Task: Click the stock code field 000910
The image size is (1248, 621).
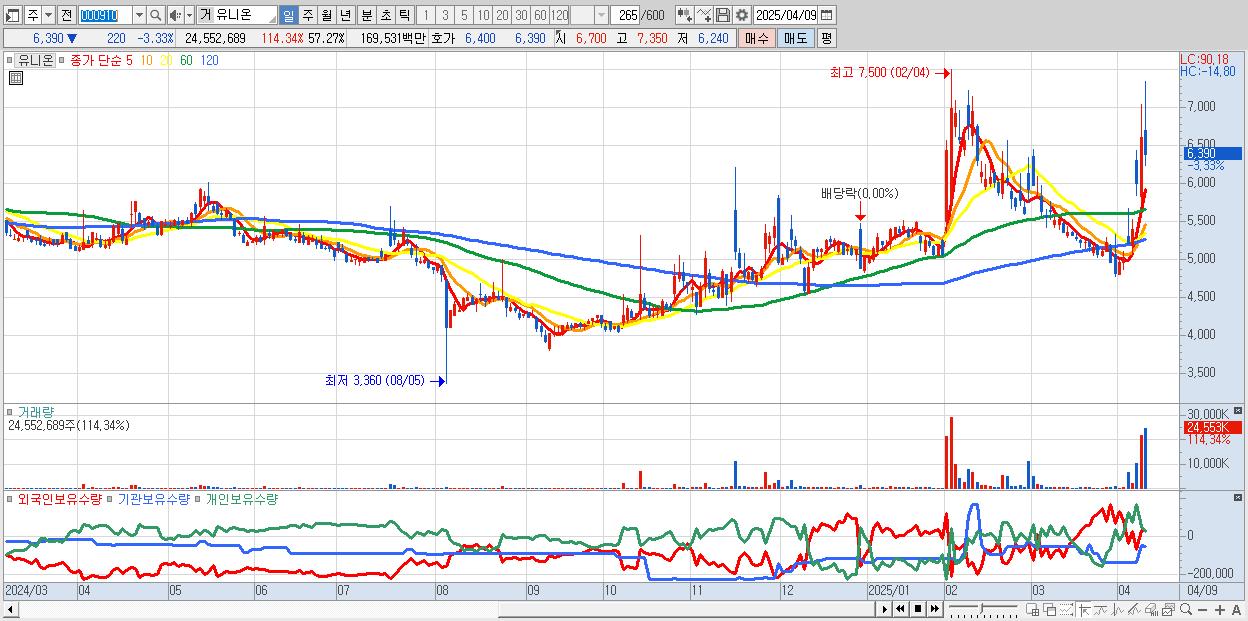Action: [x=105, y=15]
